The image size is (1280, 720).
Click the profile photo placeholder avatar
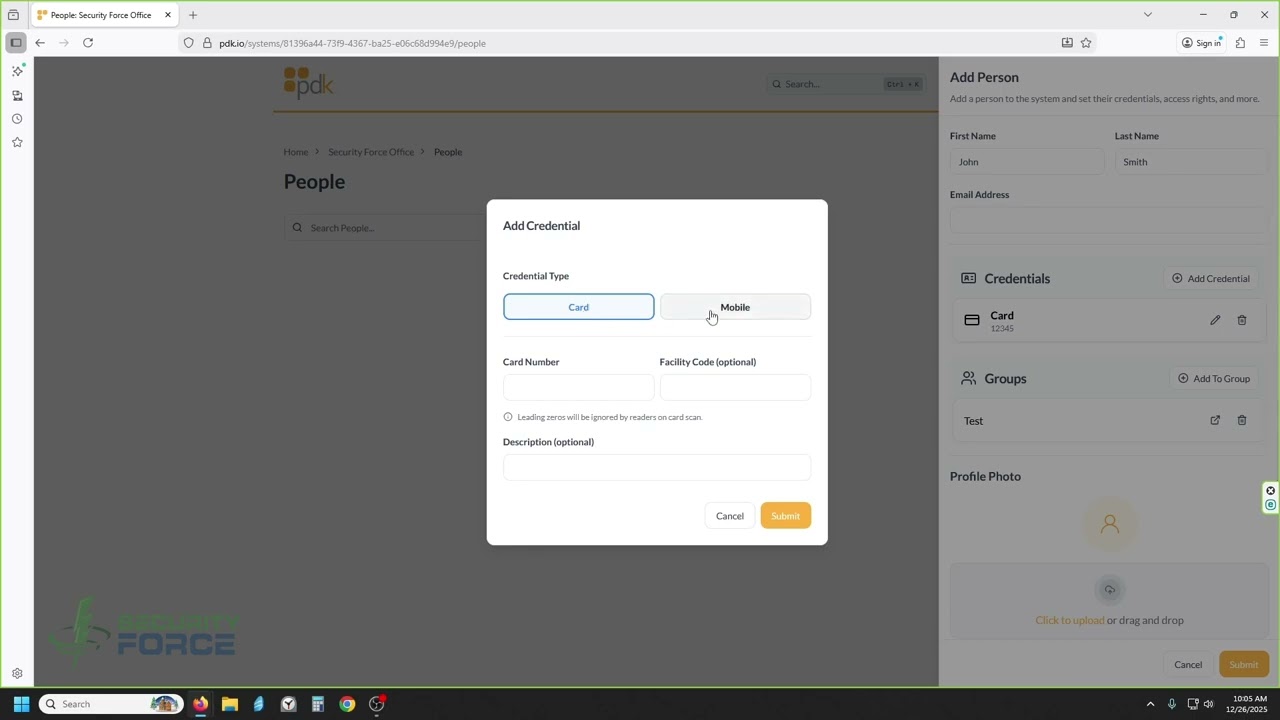(1109, 523)
